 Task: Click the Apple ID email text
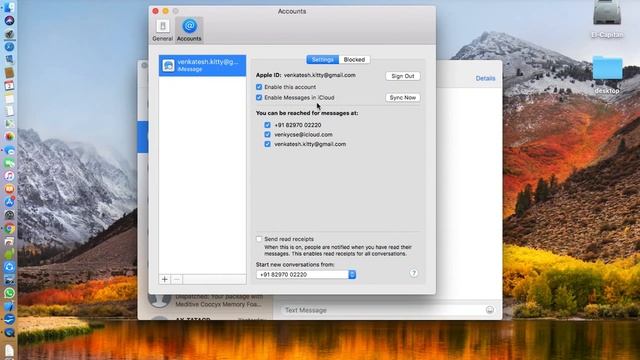pyautogui.click(x=320, y=75)
